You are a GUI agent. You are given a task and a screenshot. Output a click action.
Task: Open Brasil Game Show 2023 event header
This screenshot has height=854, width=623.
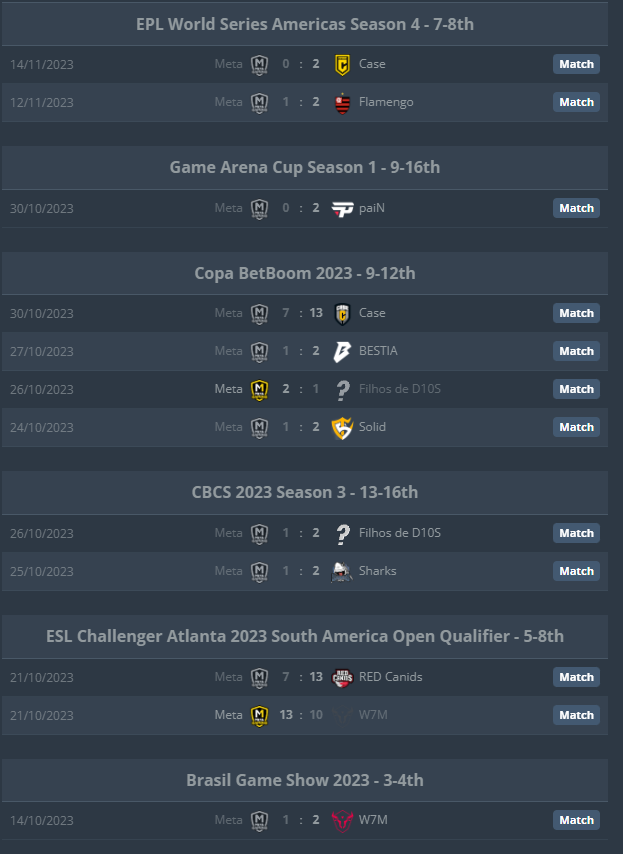coord(305,780)
